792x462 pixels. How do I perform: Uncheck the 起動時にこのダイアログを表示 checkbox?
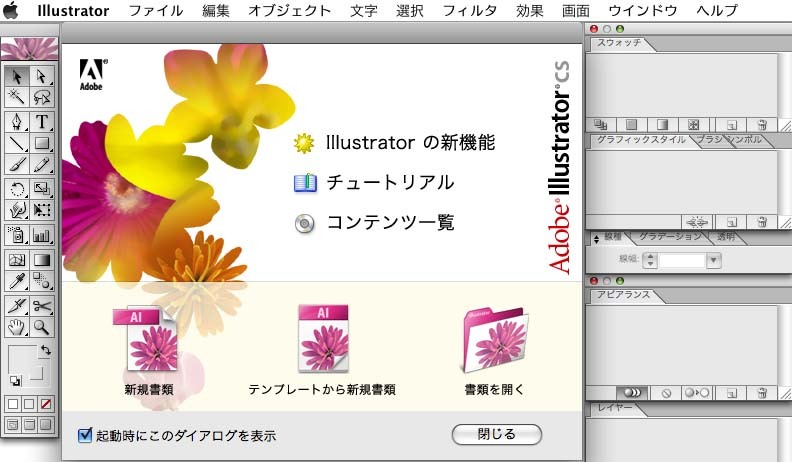[85, 434]
